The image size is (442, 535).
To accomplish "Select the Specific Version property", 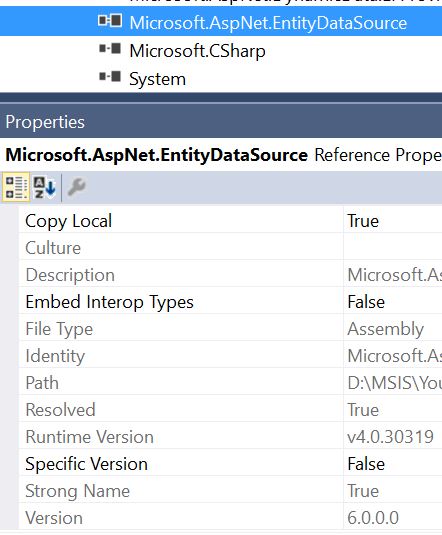I will [86, 464].
